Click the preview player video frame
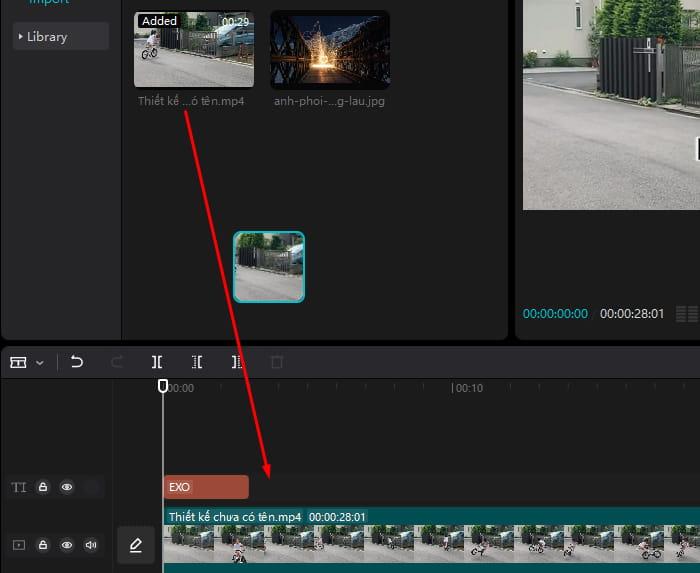This screenshot has width=700, height=573. click(611, 104)
